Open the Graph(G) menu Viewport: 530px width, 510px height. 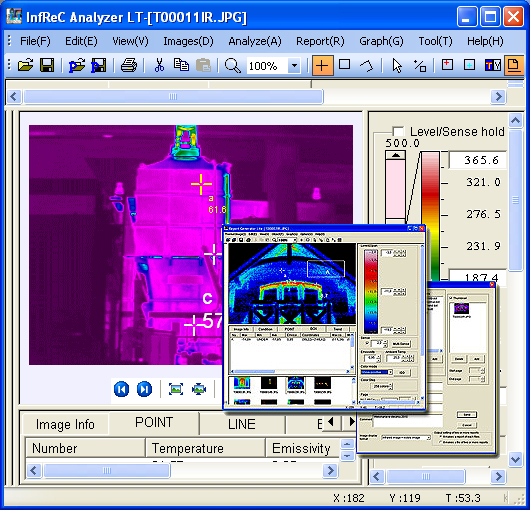(x=381, y=41)
